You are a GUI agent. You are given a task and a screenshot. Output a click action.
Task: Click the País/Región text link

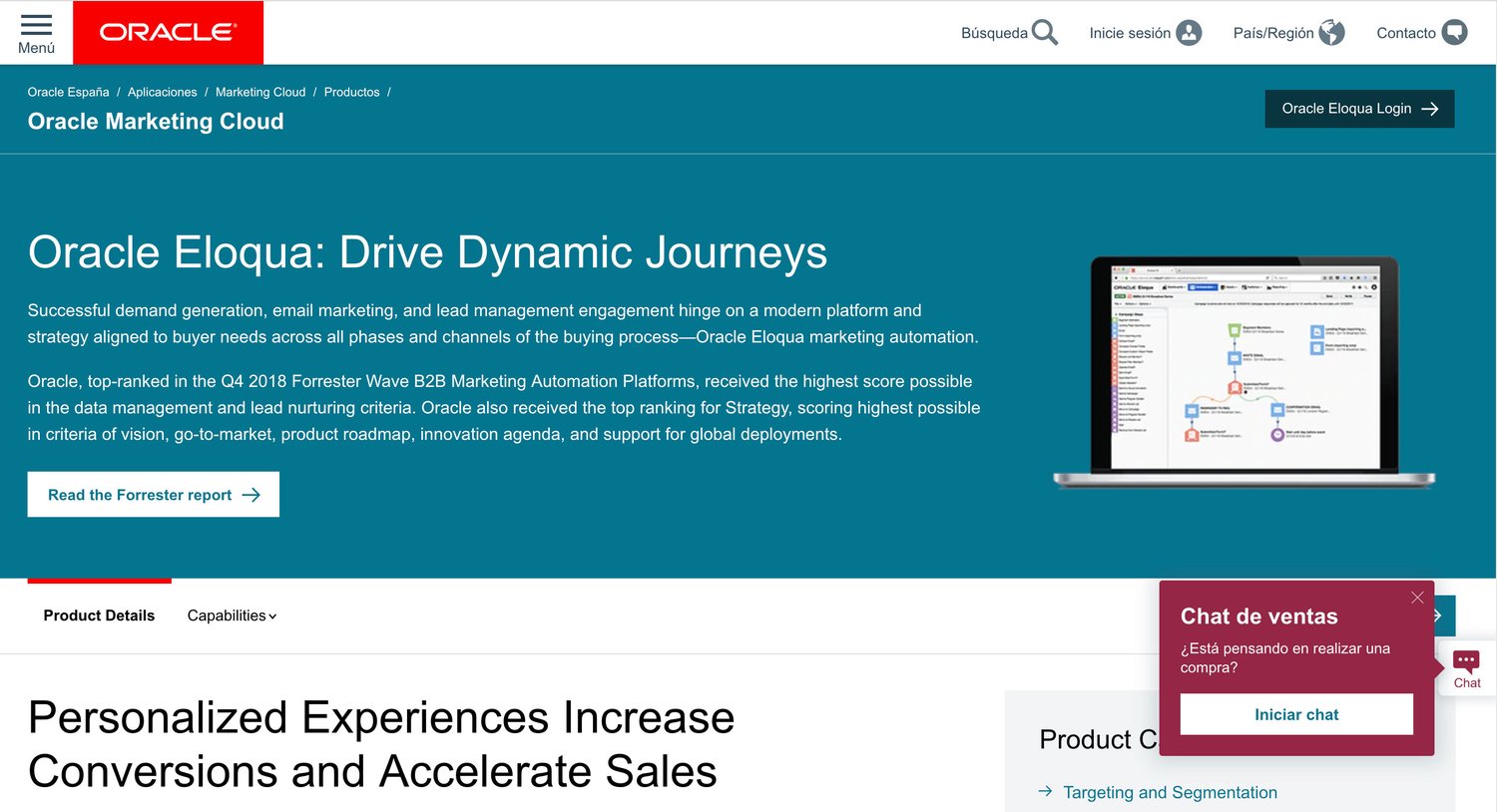click(x=1273, y=33)
